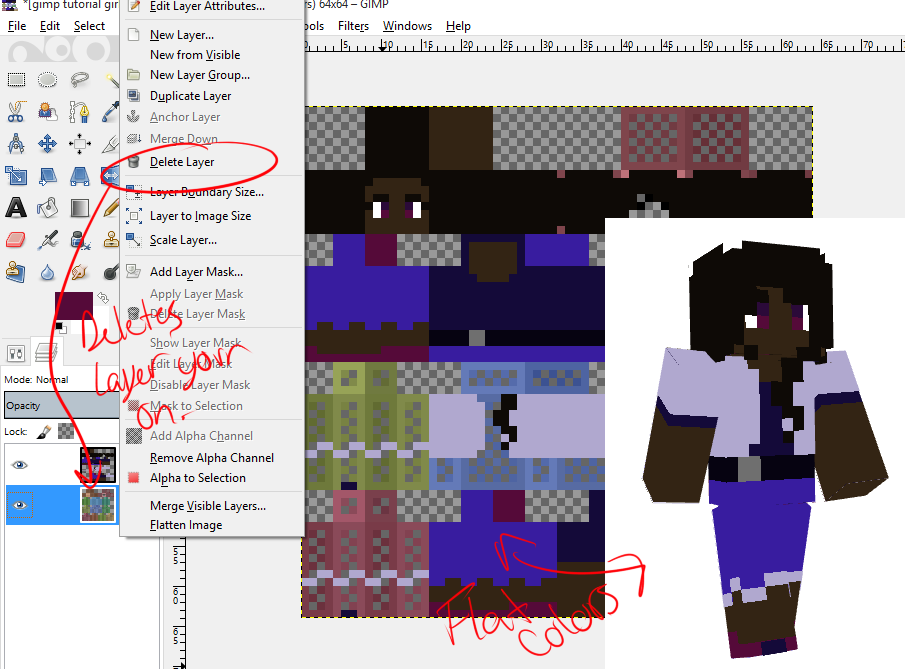Viewport: 905px width, 669px height.
Task: Open the File menu
Action: pos(17,26)
